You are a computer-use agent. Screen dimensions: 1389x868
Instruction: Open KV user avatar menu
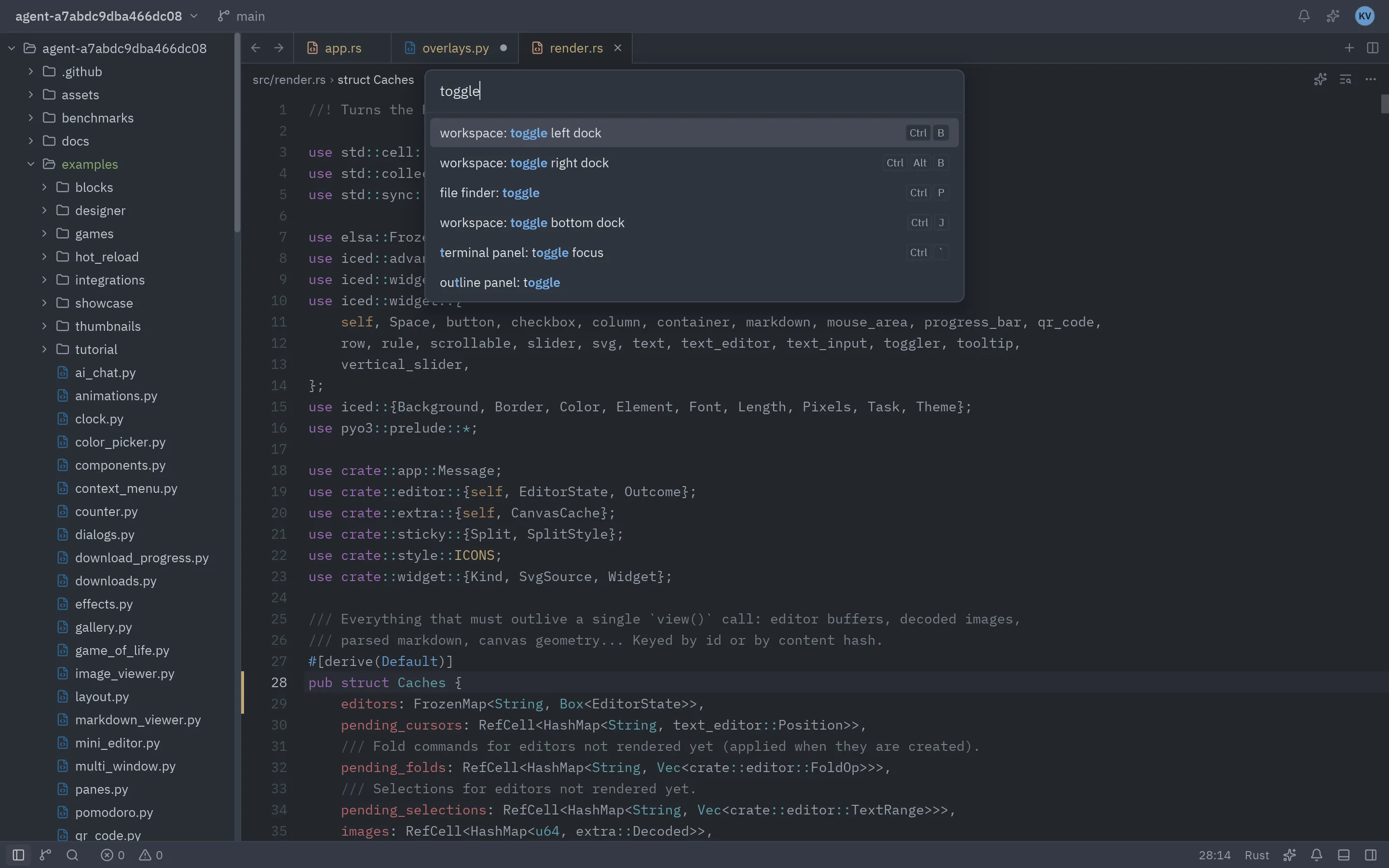tap(1364, 16)
